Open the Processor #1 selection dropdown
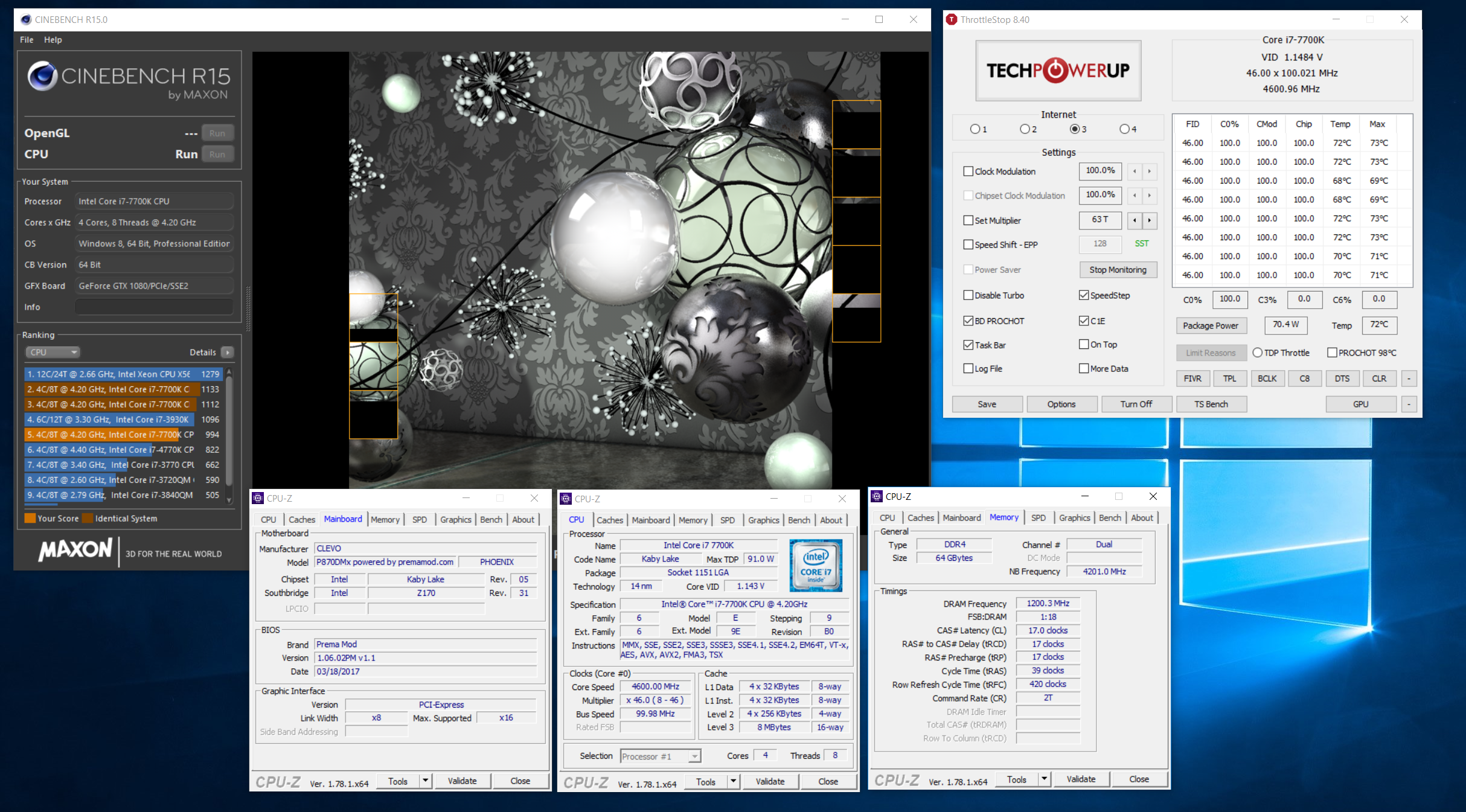 661,756
